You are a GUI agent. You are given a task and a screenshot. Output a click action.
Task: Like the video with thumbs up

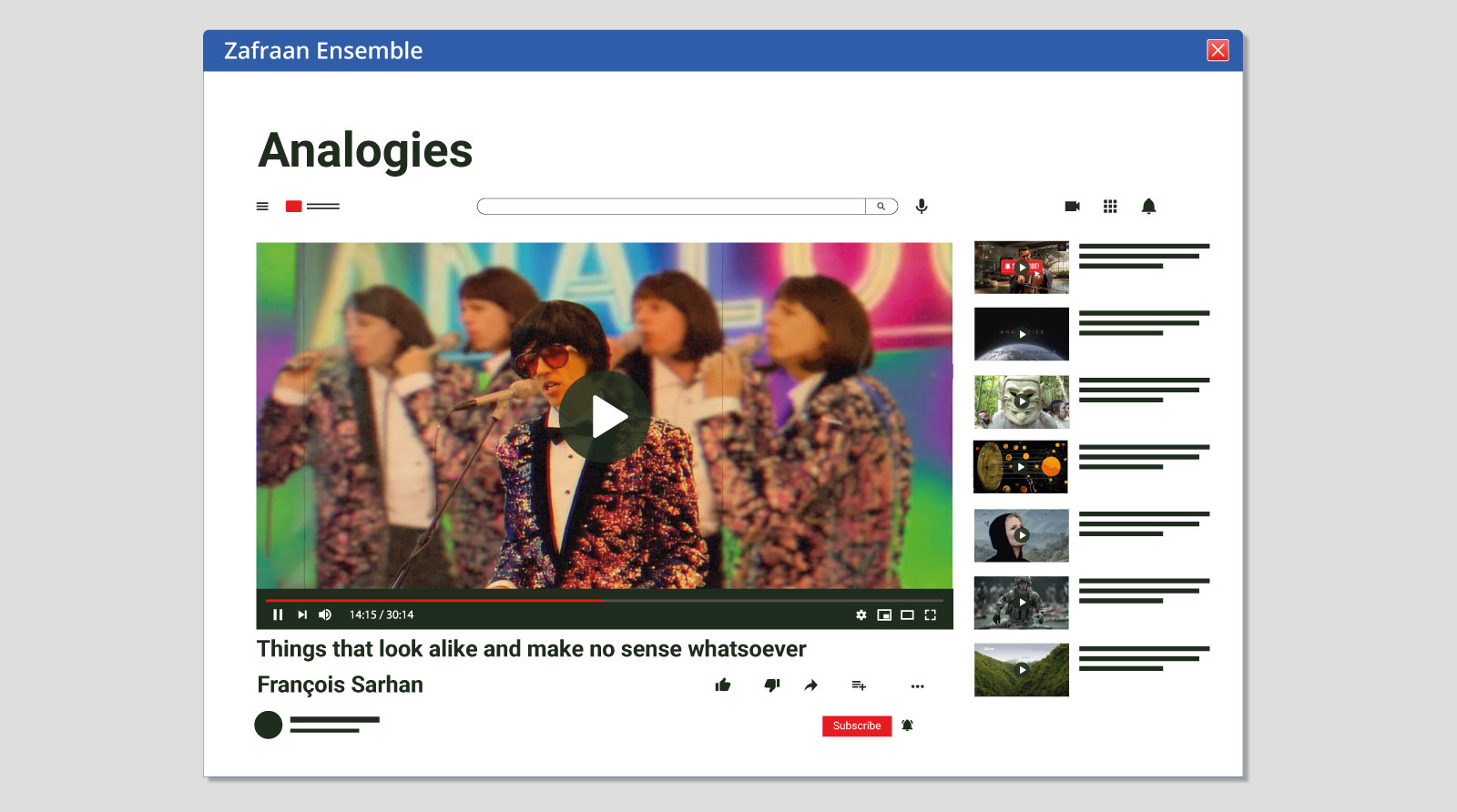click(x=723, y=685)
